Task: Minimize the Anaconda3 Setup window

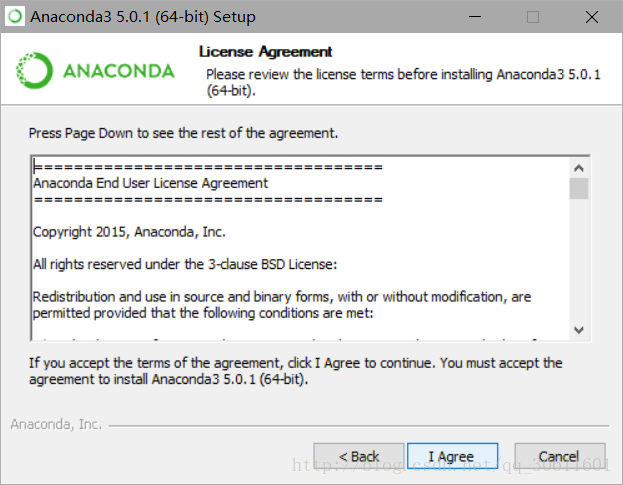Action: pyautogui.click(x=475, y=17)
